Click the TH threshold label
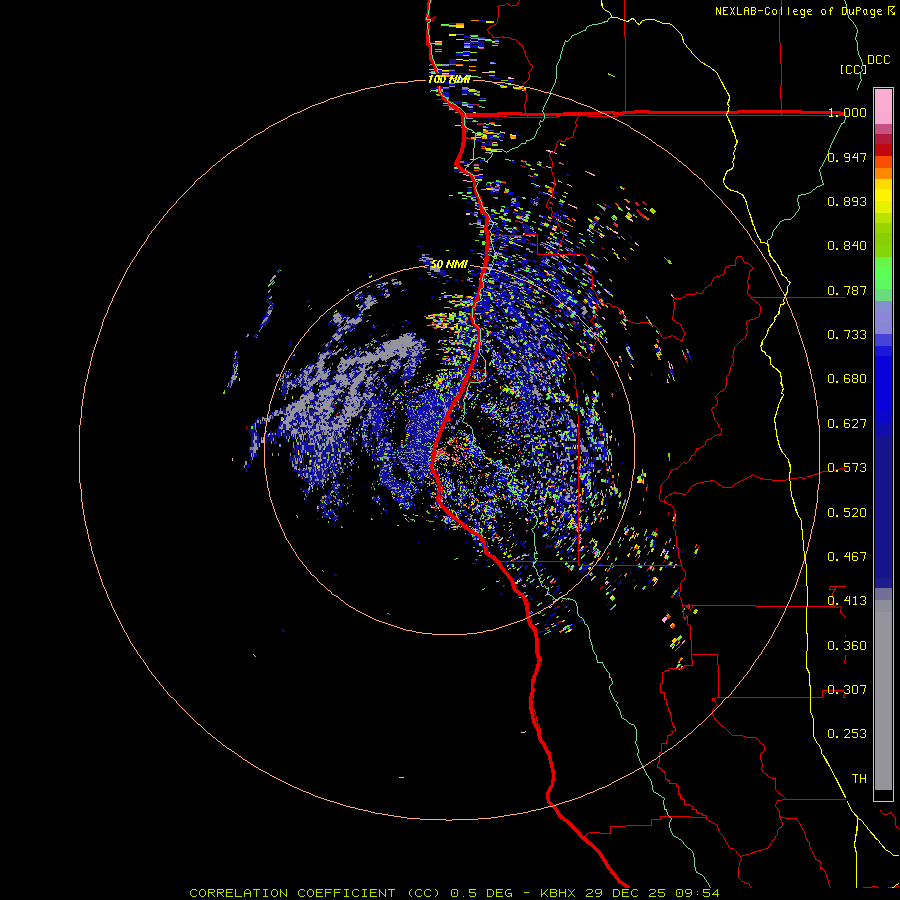900x900 pixels. [x=859, y=779]
